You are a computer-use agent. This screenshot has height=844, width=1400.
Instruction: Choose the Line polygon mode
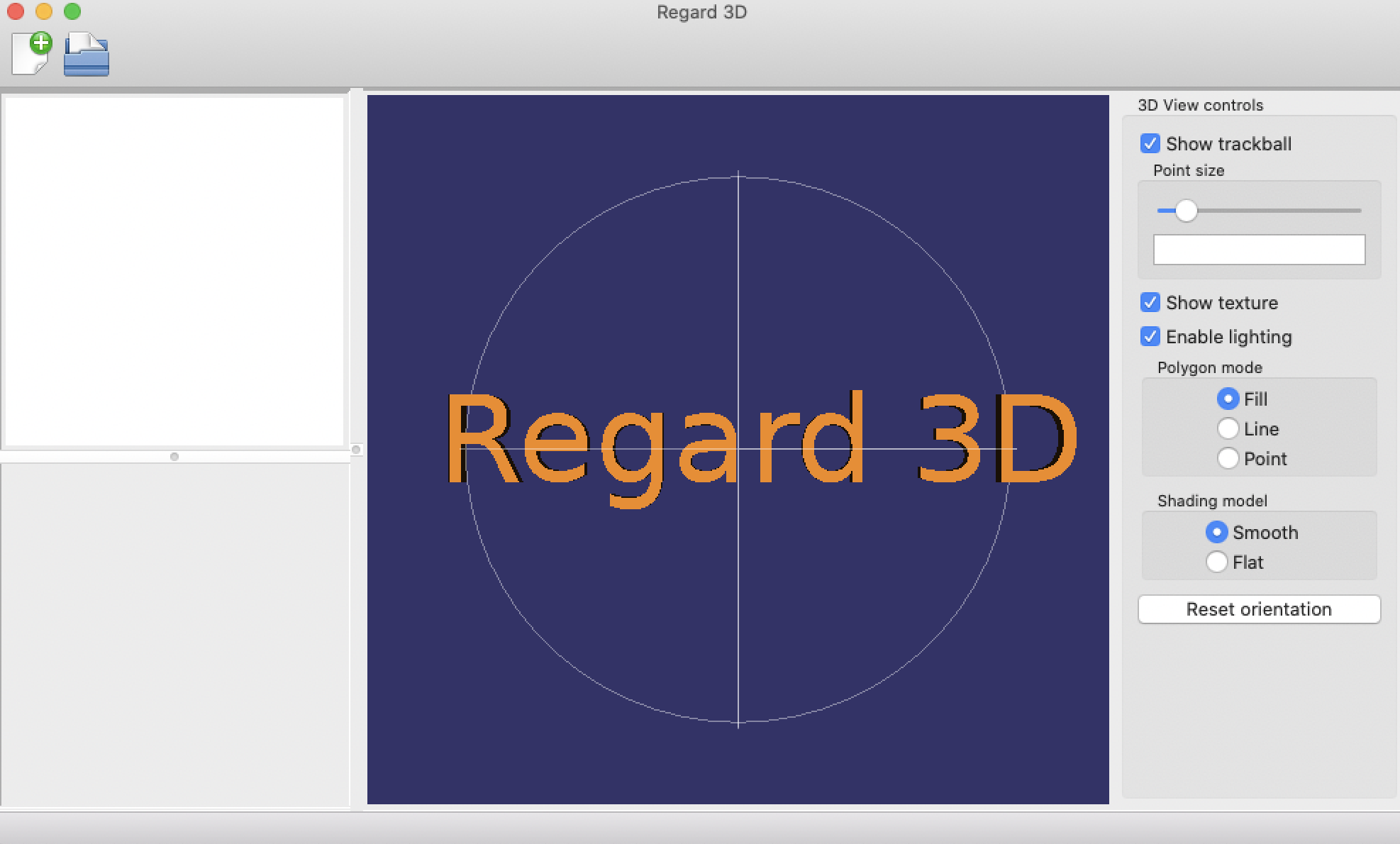(x=1228, y=429)
